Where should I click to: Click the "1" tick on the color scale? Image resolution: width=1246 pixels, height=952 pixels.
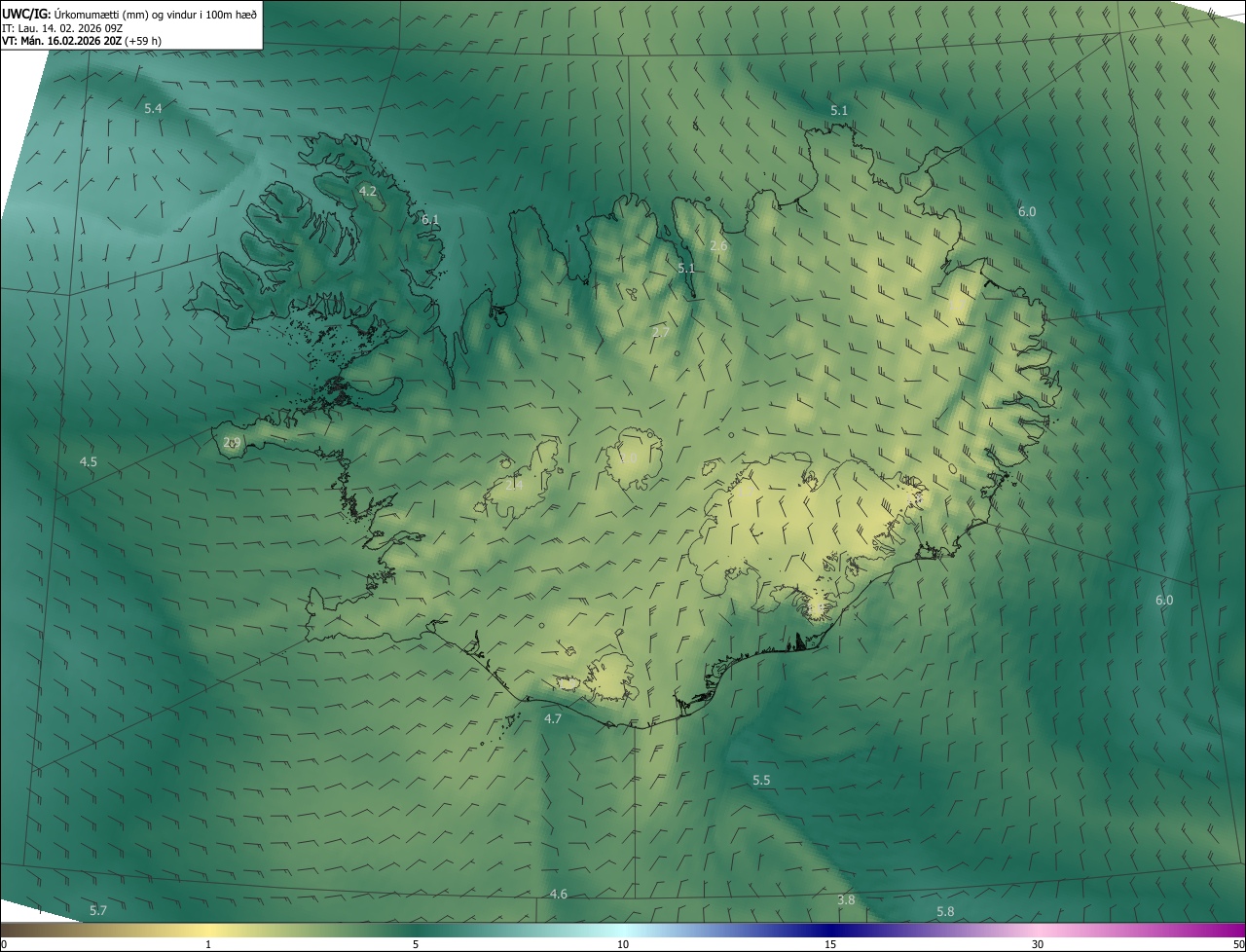(x=208, y=944)
